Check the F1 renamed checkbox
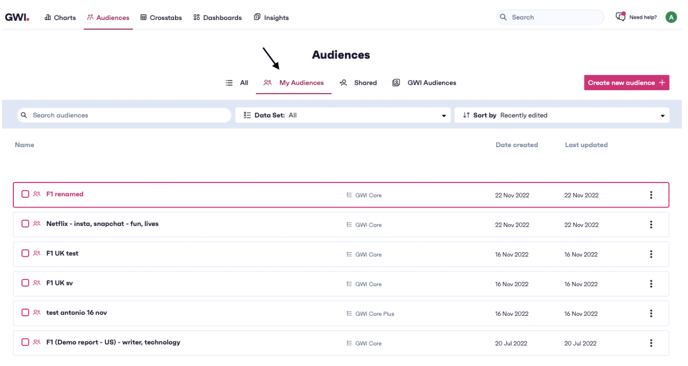 pos(25,194)
